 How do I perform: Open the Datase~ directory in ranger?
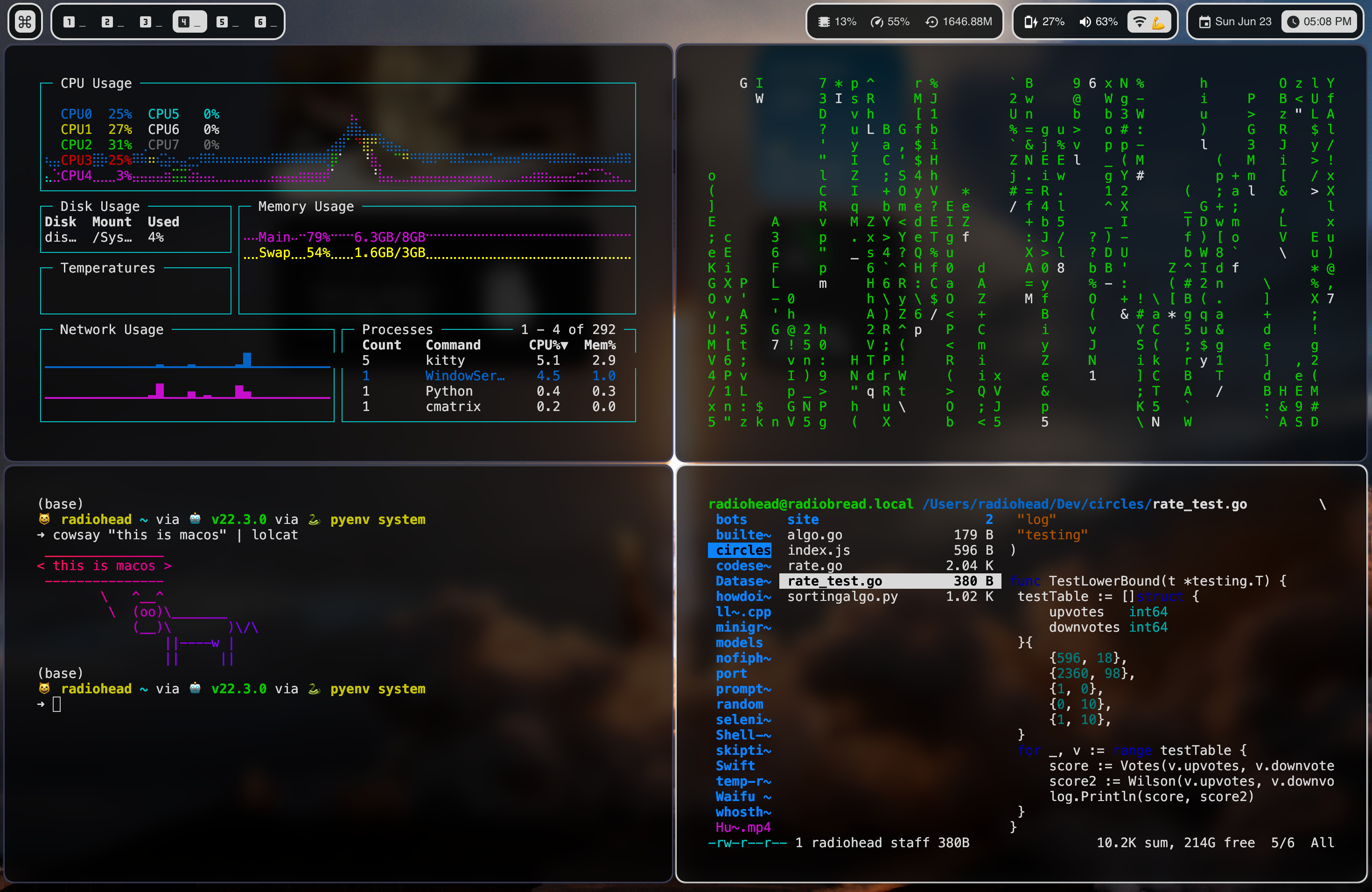click(x=743, y=581)
